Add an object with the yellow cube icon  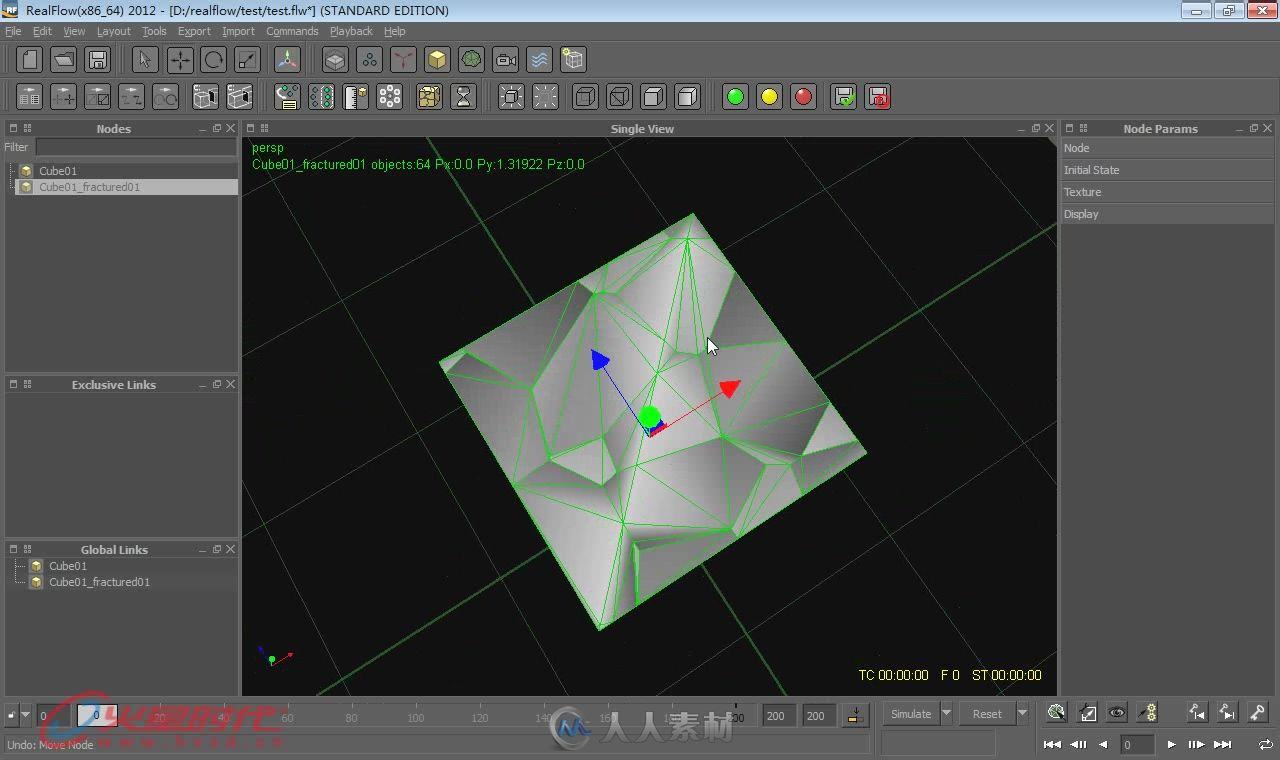(x=437, y=59)
